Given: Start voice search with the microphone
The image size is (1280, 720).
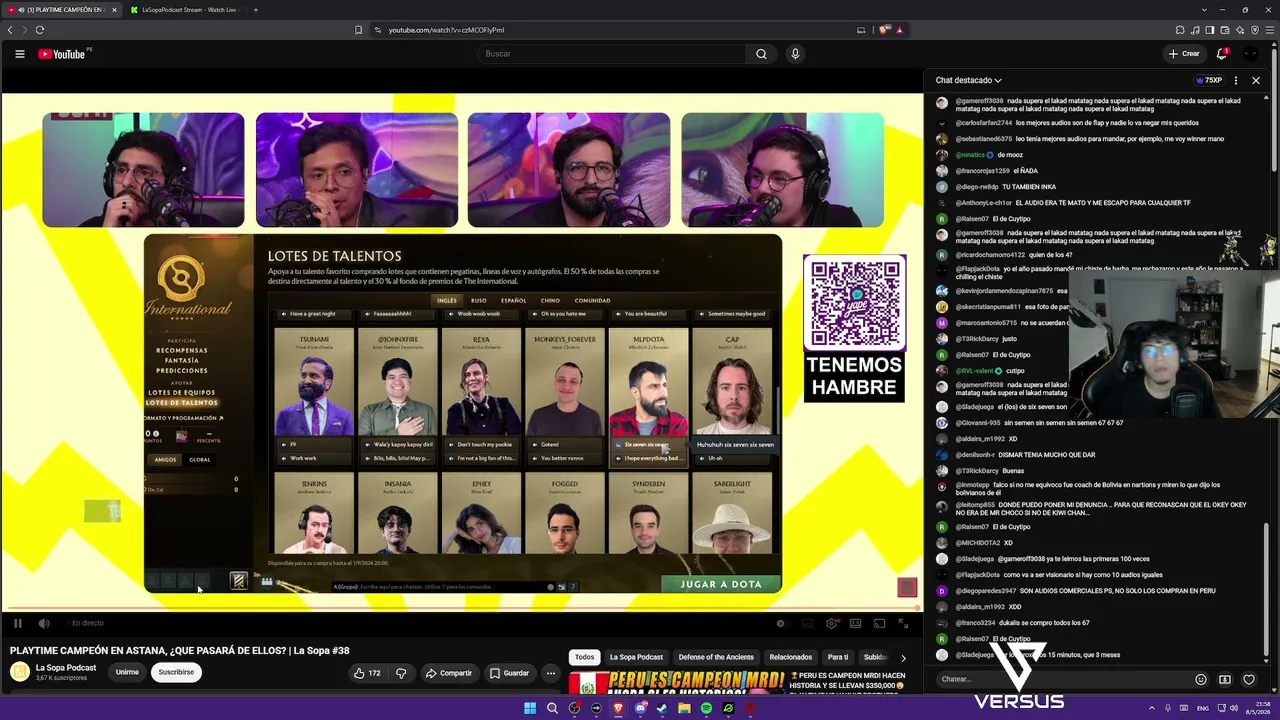Looking at the screenshot, I should [795, 54].
